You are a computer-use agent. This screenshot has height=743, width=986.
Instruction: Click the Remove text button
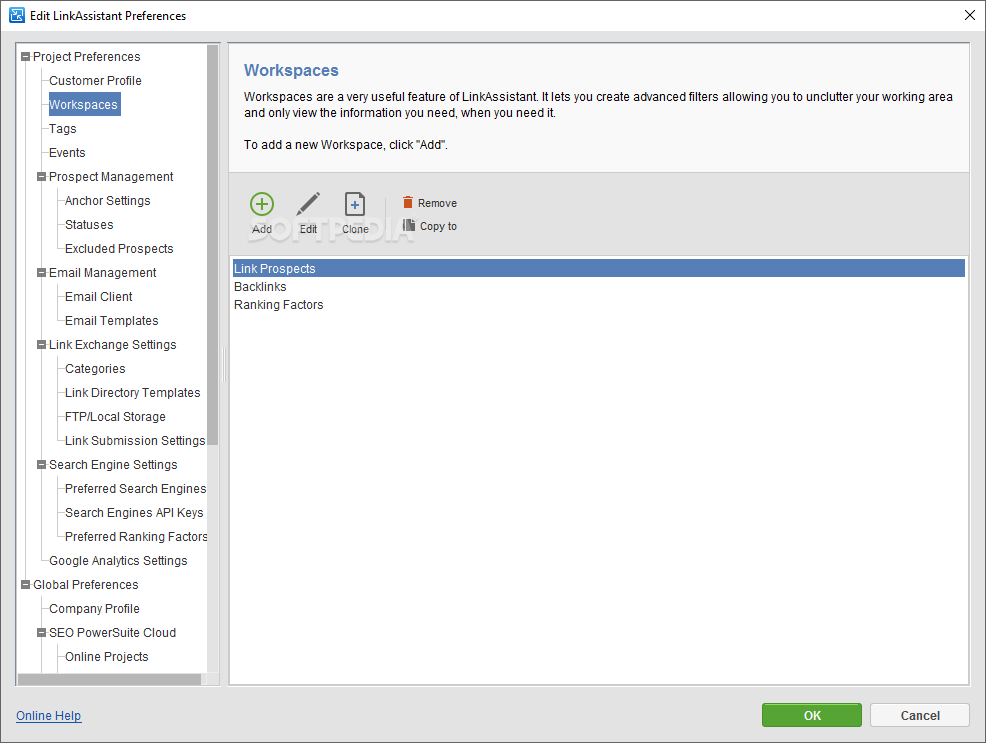click(x=437, y=203)
